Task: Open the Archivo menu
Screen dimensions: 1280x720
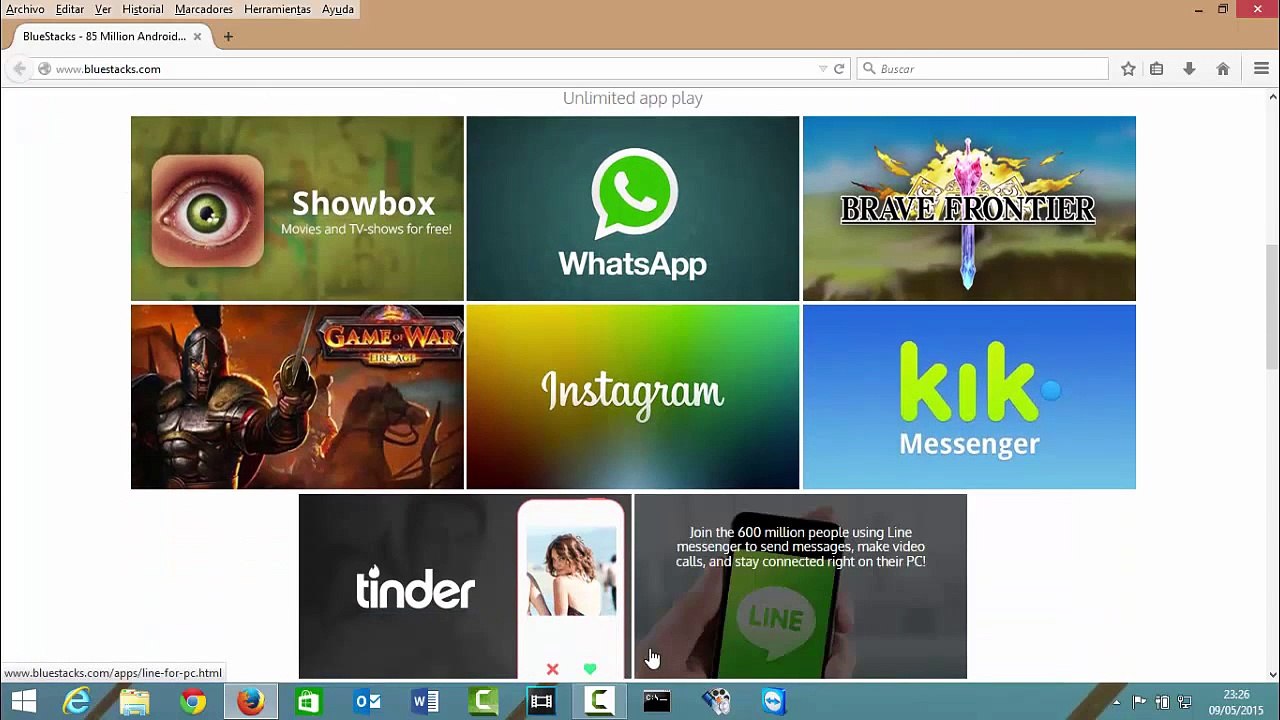Action: click(25, 9)
